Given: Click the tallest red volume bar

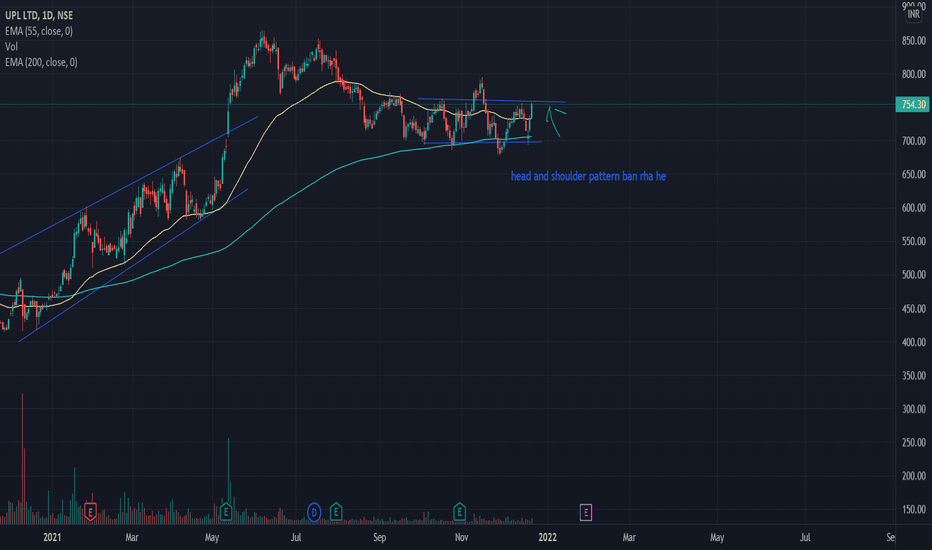Looking at the screenshot, I should pyautogui.click(x=23, y=458).
